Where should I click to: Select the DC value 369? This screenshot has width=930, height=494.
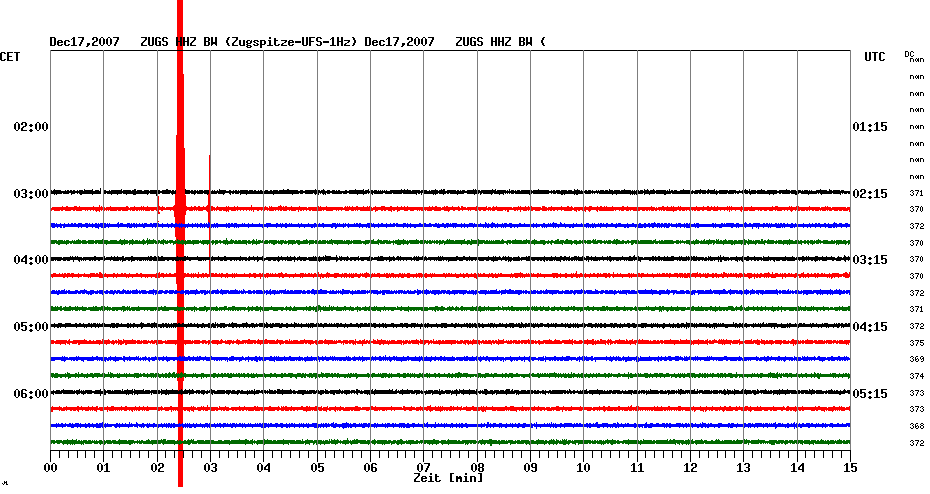pos(916,359)
